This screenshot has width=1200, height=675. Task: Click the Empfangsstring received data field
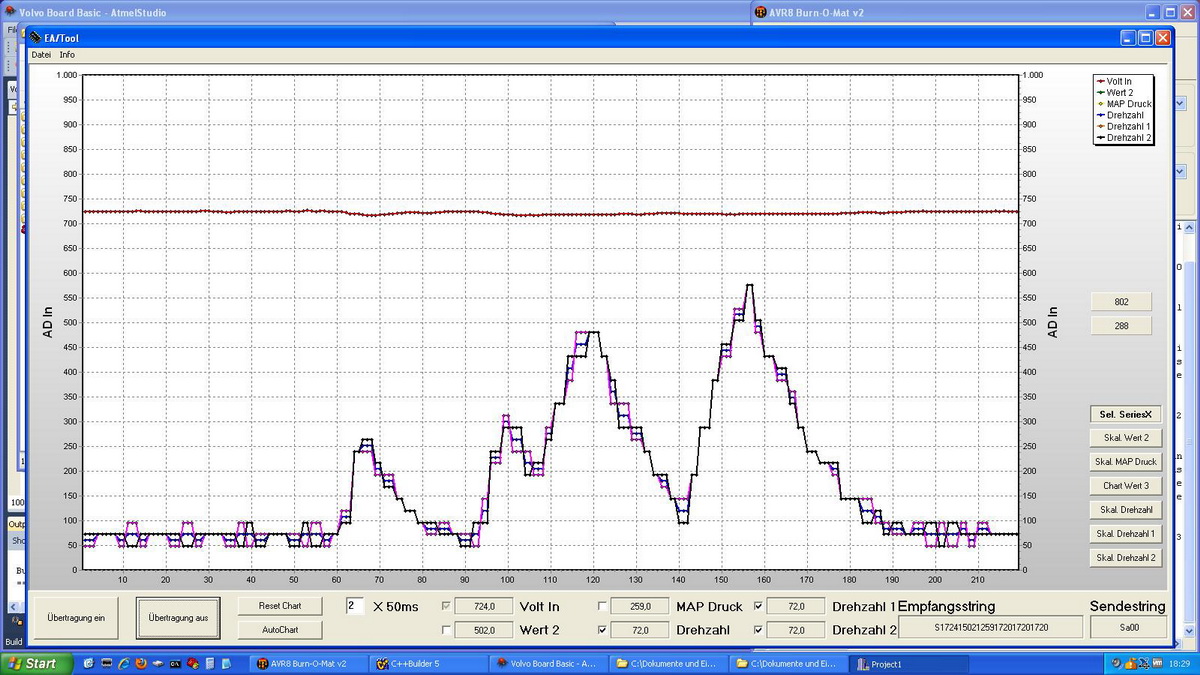click(x=990, y=627)
